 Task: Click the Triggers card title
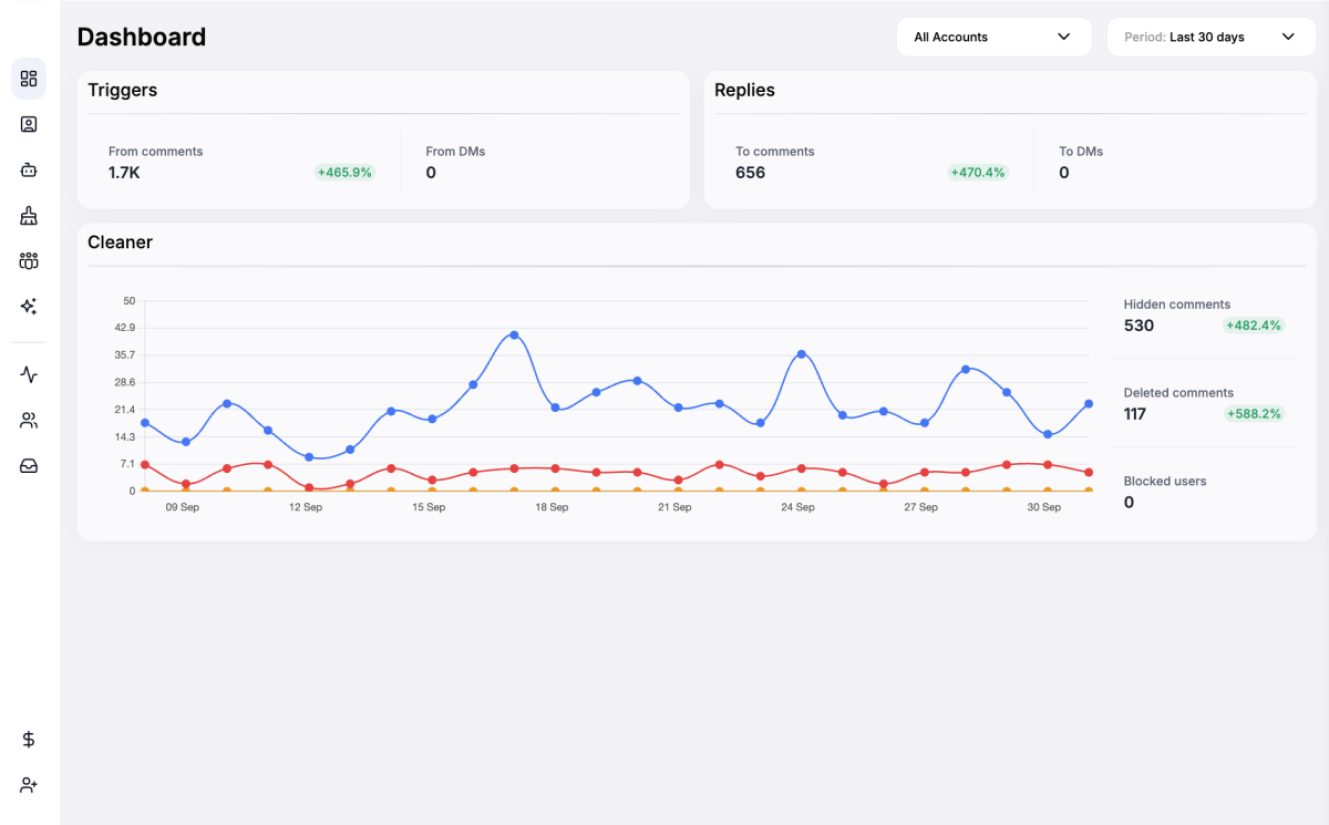122,90
